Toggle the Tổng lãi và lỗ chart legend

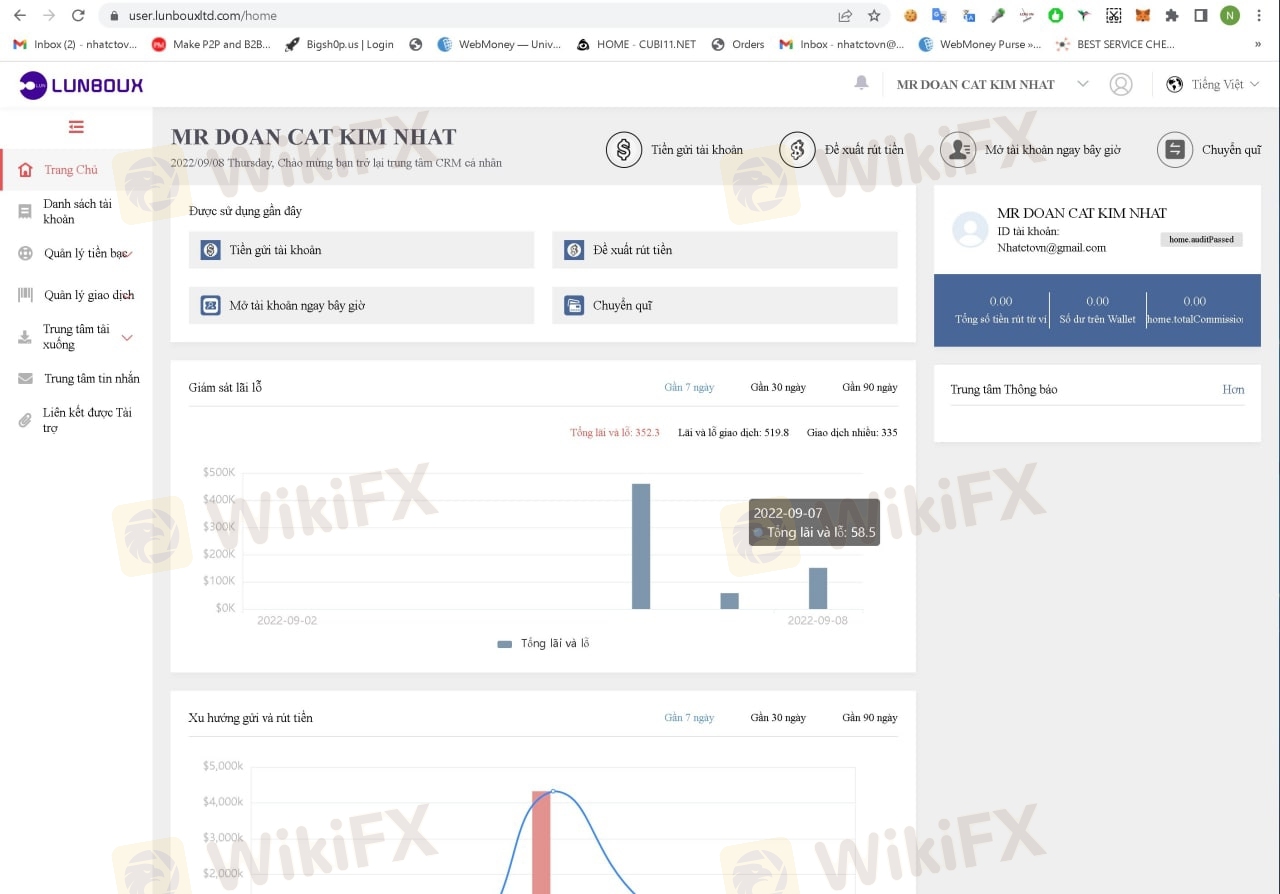(x=543, y=643)
